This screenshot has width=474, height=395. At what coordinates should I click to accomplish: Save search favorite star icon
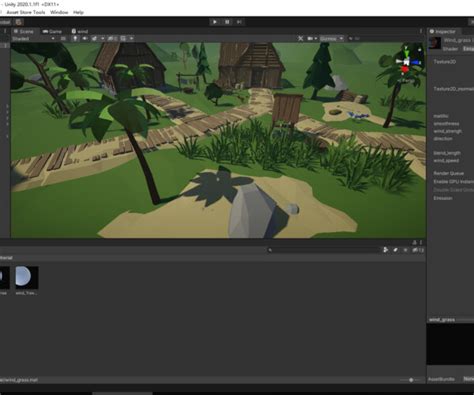(405, 250)
